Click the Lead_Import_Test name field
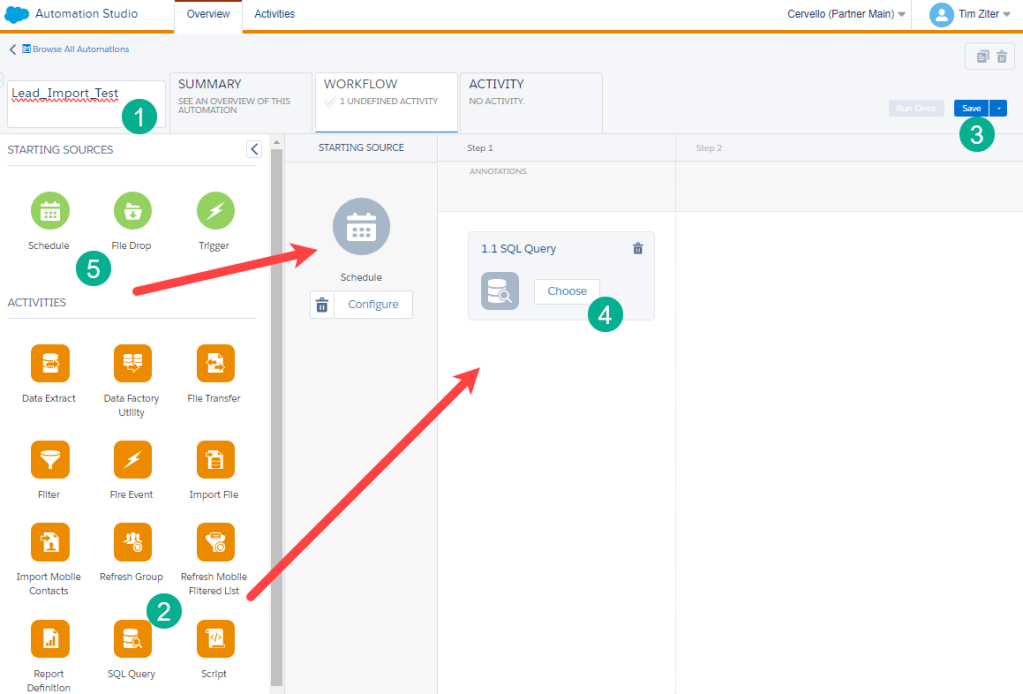This screenshot has width=1023, height=694. tap(86, 103)
